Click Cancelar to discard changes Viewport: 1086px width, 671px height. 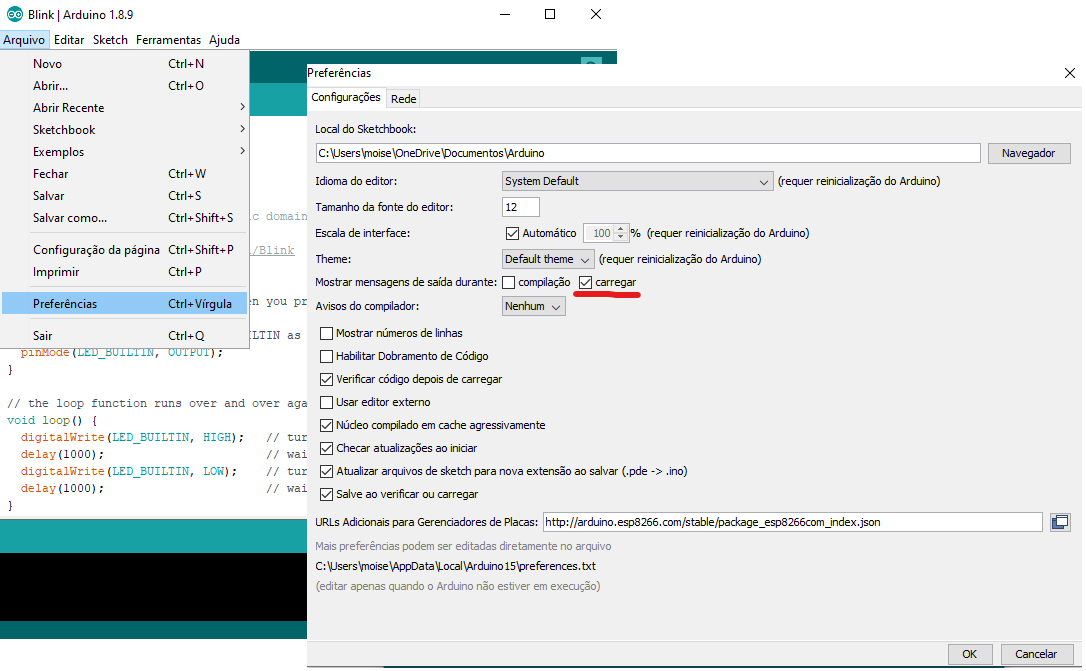pyautogui.click(x=1036, y=654)
